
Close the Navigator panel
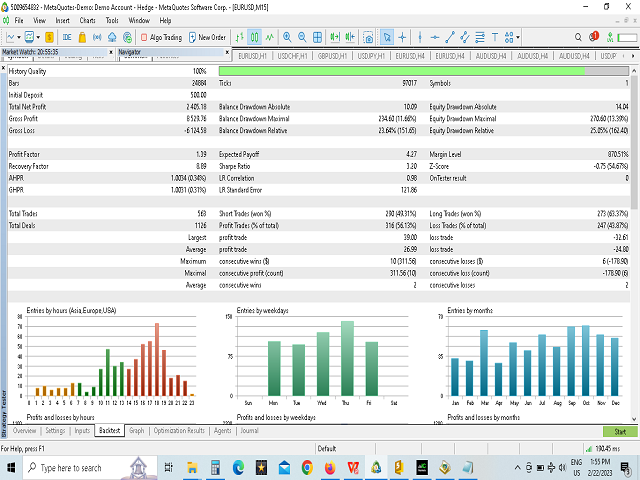(x=227, y=52)
